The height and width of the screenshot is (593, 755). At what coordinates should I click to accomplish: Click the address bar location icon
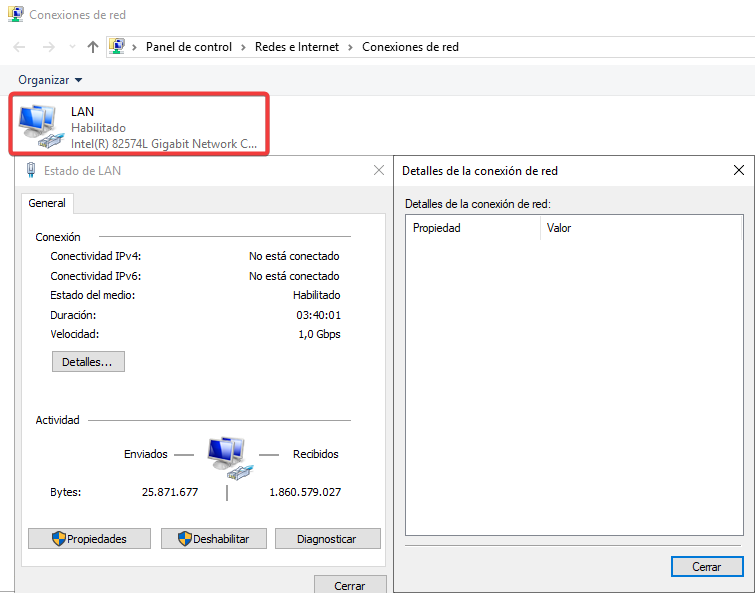118,47
